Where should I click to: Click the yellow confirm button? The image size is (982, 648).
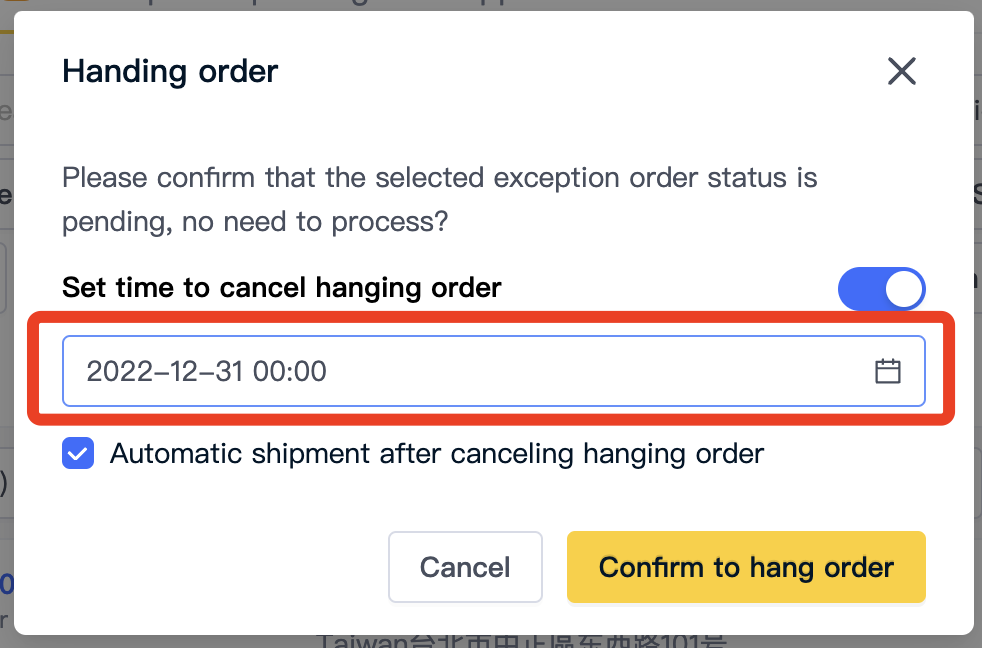point(747,567)
